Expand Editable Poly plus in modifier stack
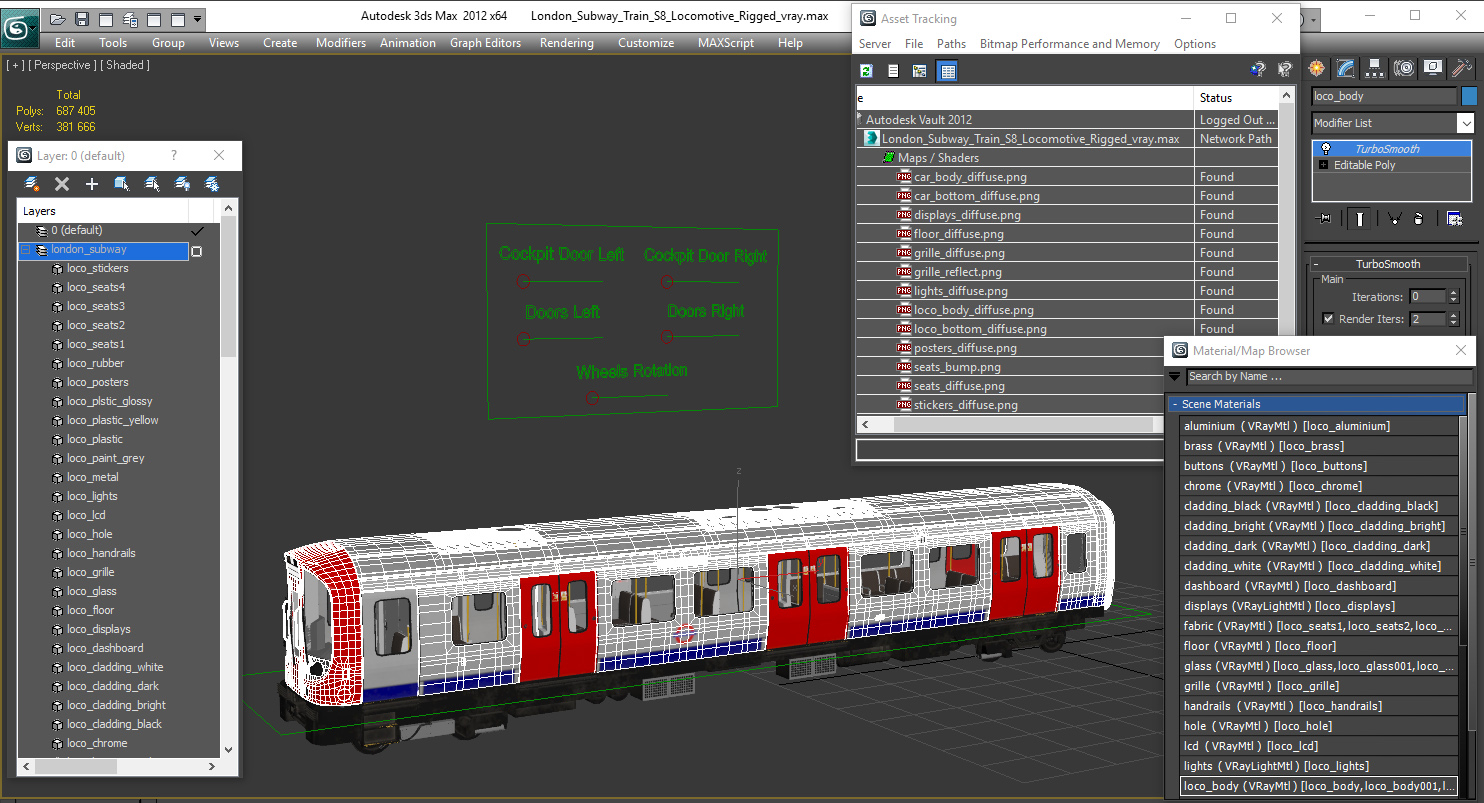This screenshot has width=1484, height=803. point(1324,165)
